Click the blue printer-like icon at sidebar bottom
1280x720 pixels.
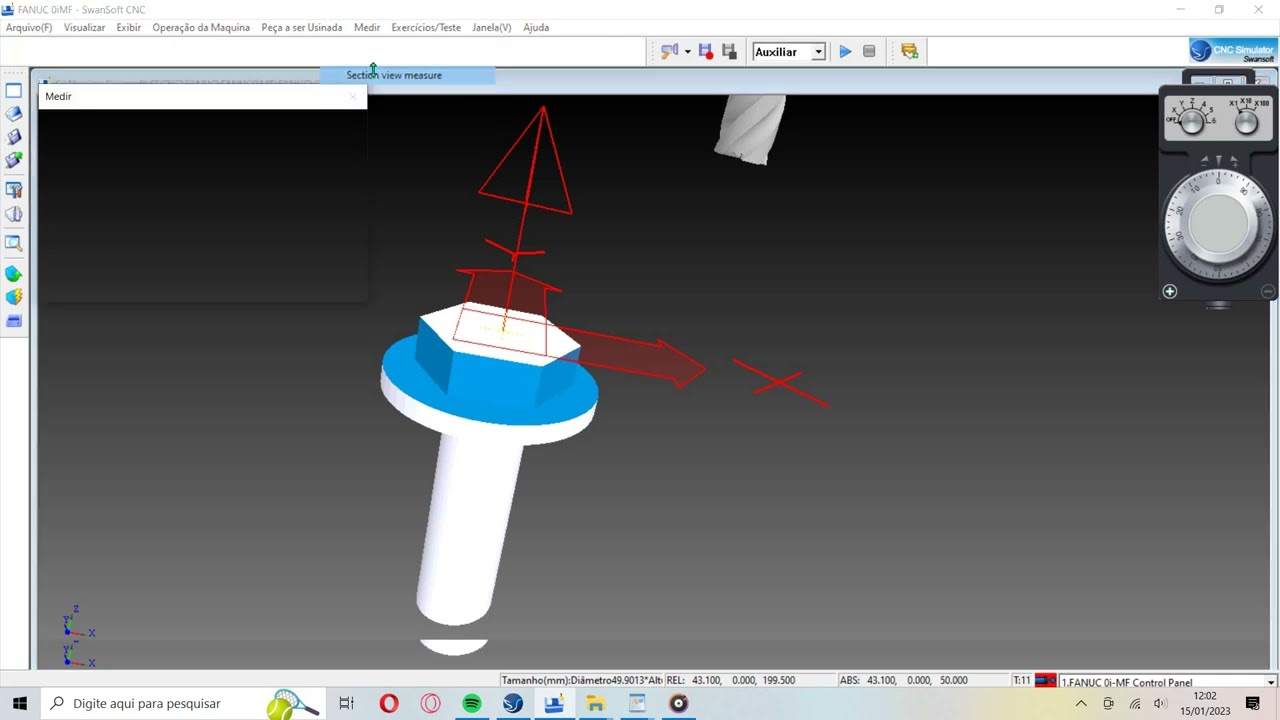pyautogui.click(x=14, y=321)
